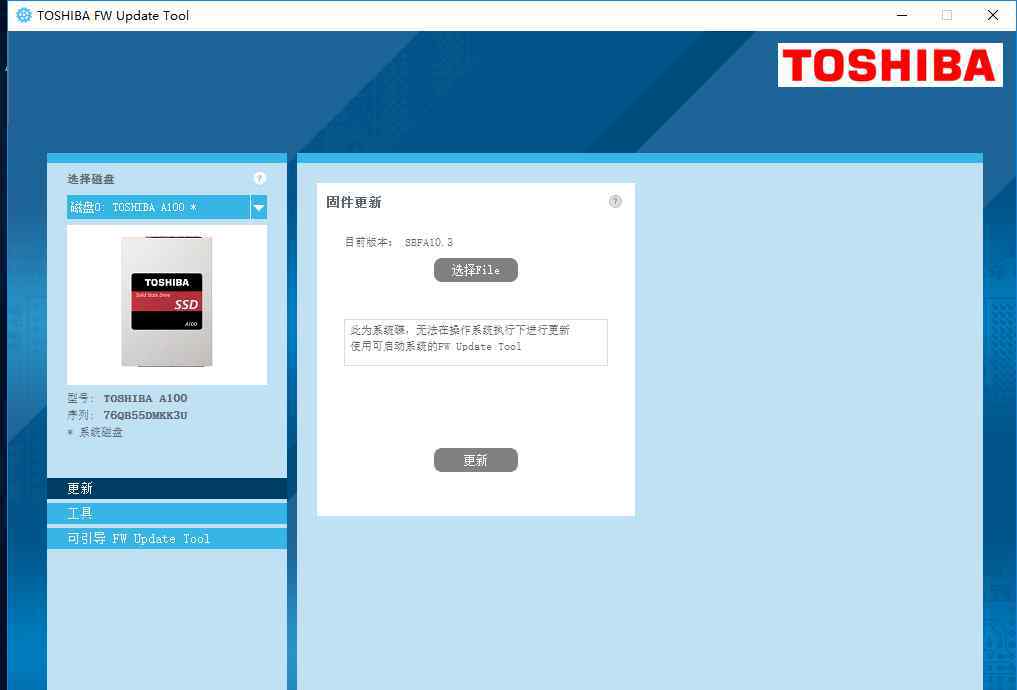This screenshot has height=690, width=1017.
Task: Click the gear app icon in title bar
Action: click(x=23, y=15)
